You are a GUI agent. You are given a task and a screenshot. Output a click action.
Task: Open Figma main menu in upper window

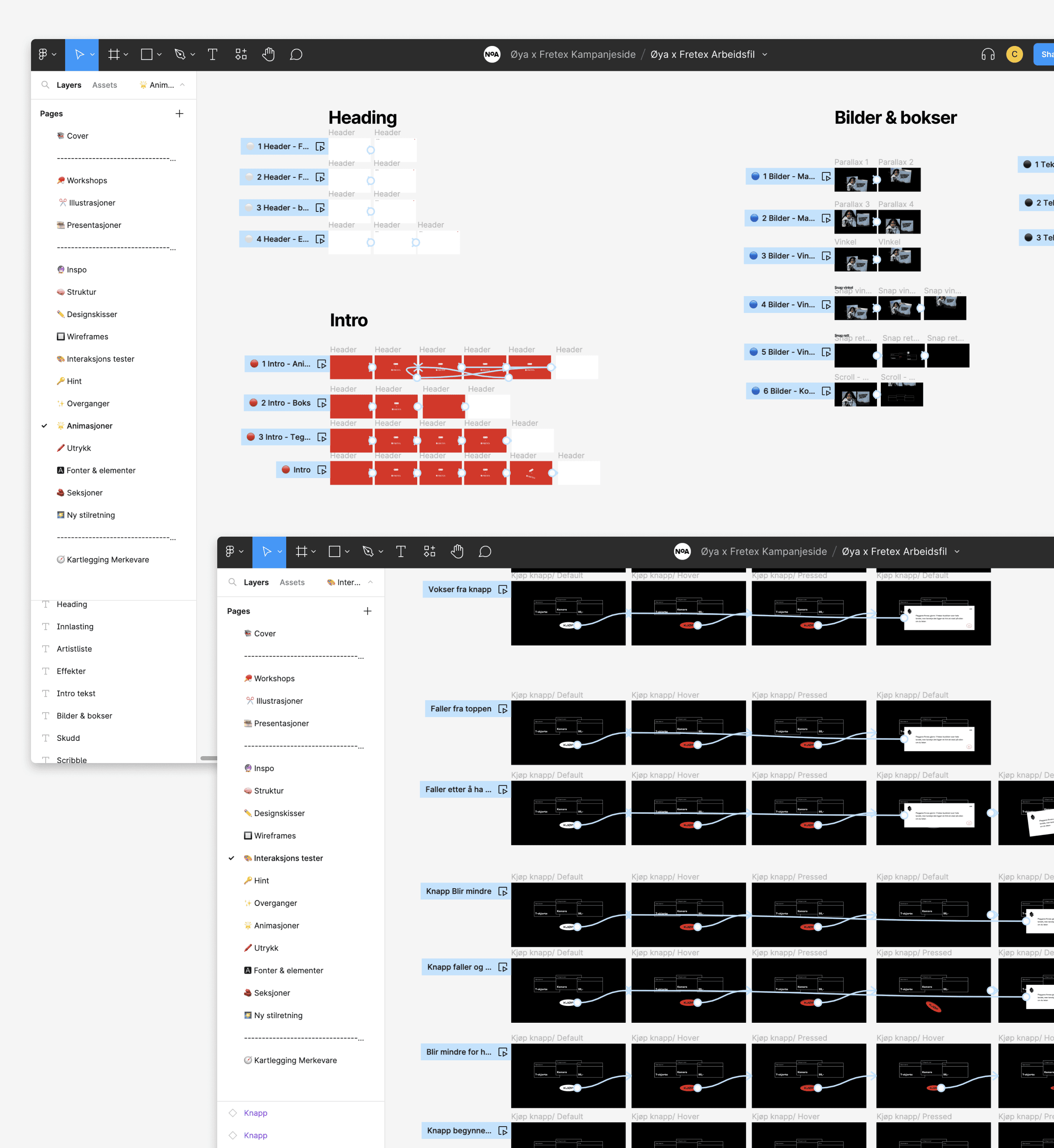43,55
